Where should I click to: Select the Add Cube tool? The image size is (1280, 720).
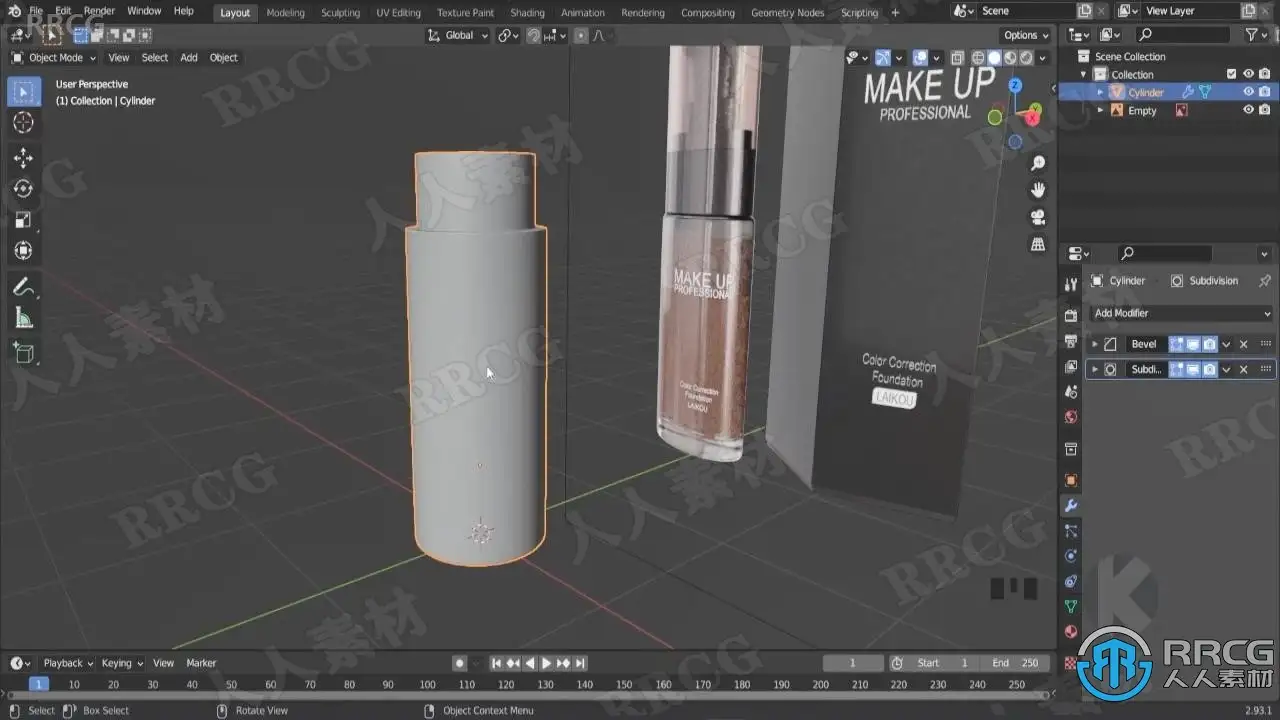[23, 352]
